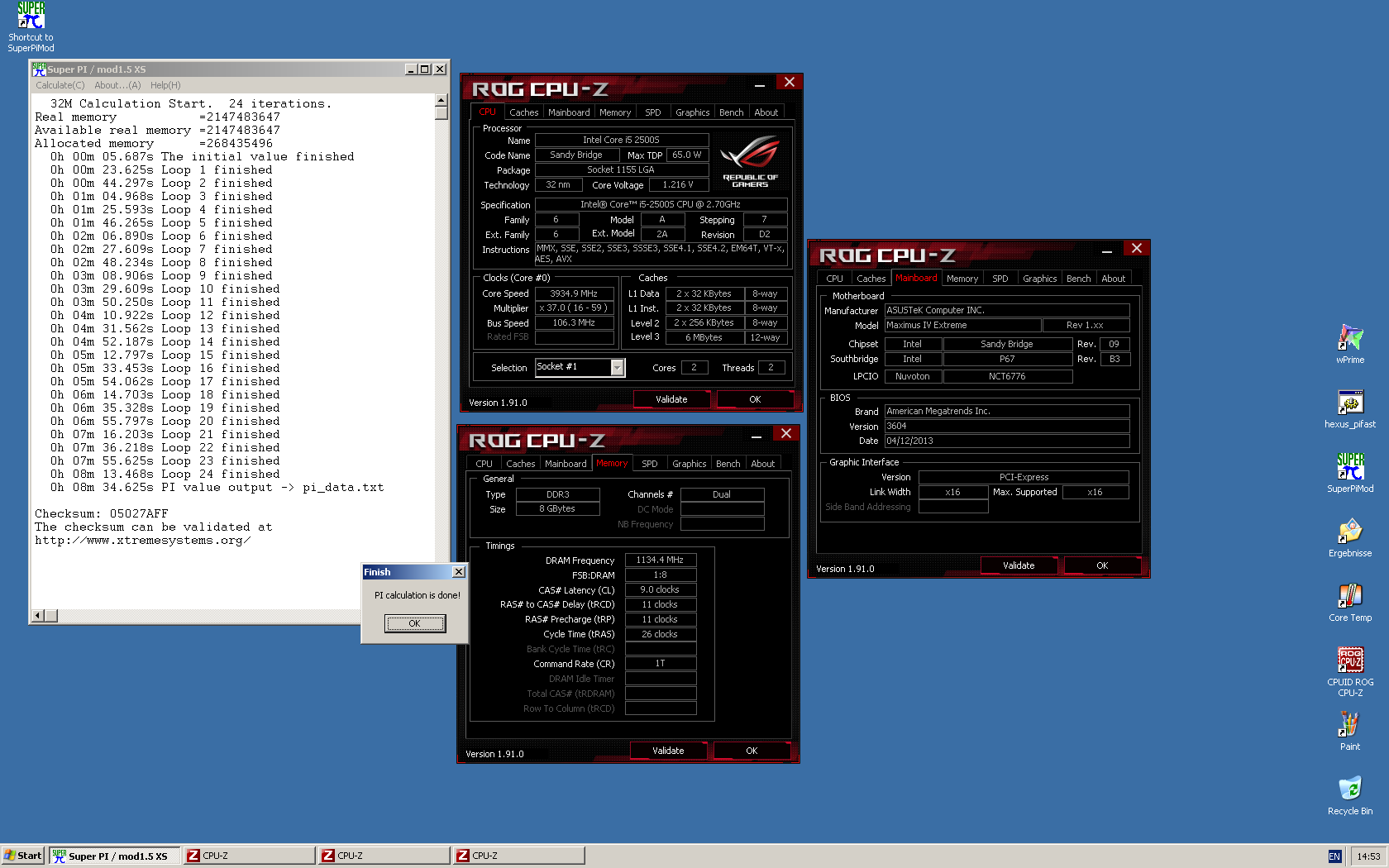This screenshot has height=868, width=1389.
Task: Click the Core Voltage value 1.216 V
Action: (678, 184)
